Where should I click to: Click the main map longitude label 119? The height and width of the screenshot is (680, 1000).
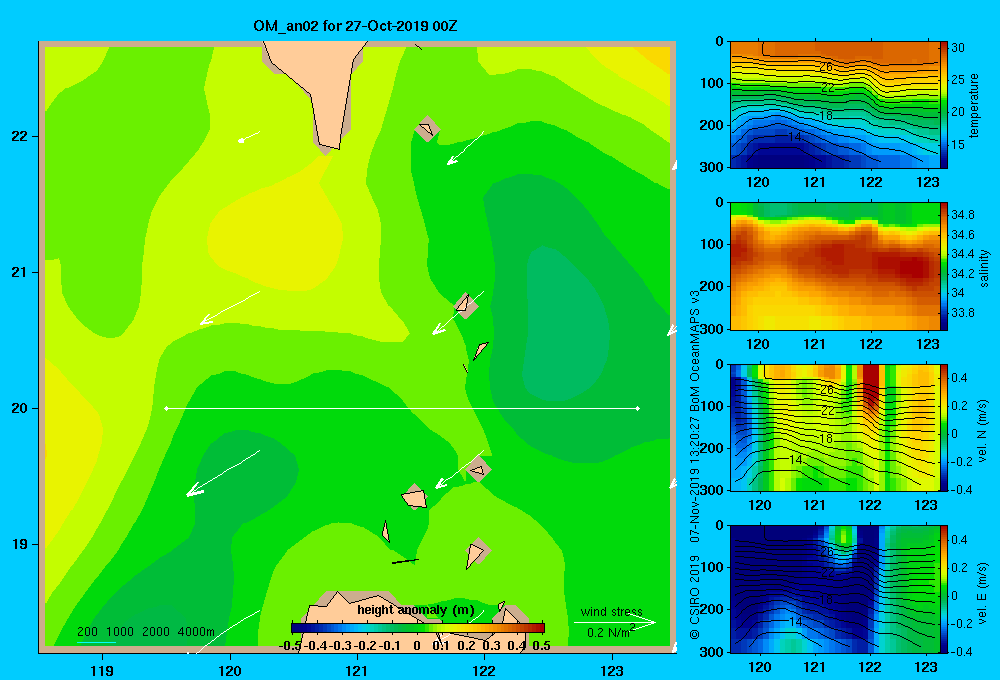(103, 671)
